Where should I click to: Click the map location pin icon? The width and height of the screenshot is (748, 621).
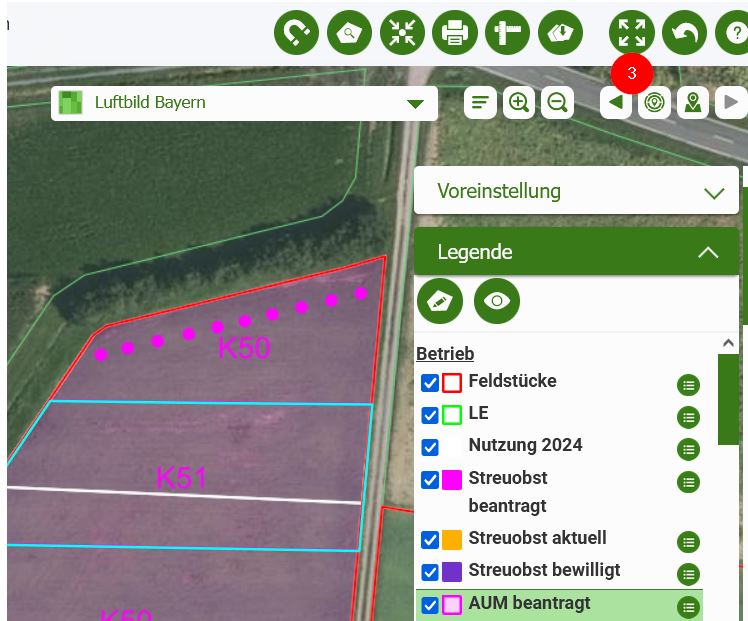click(693, 102)
